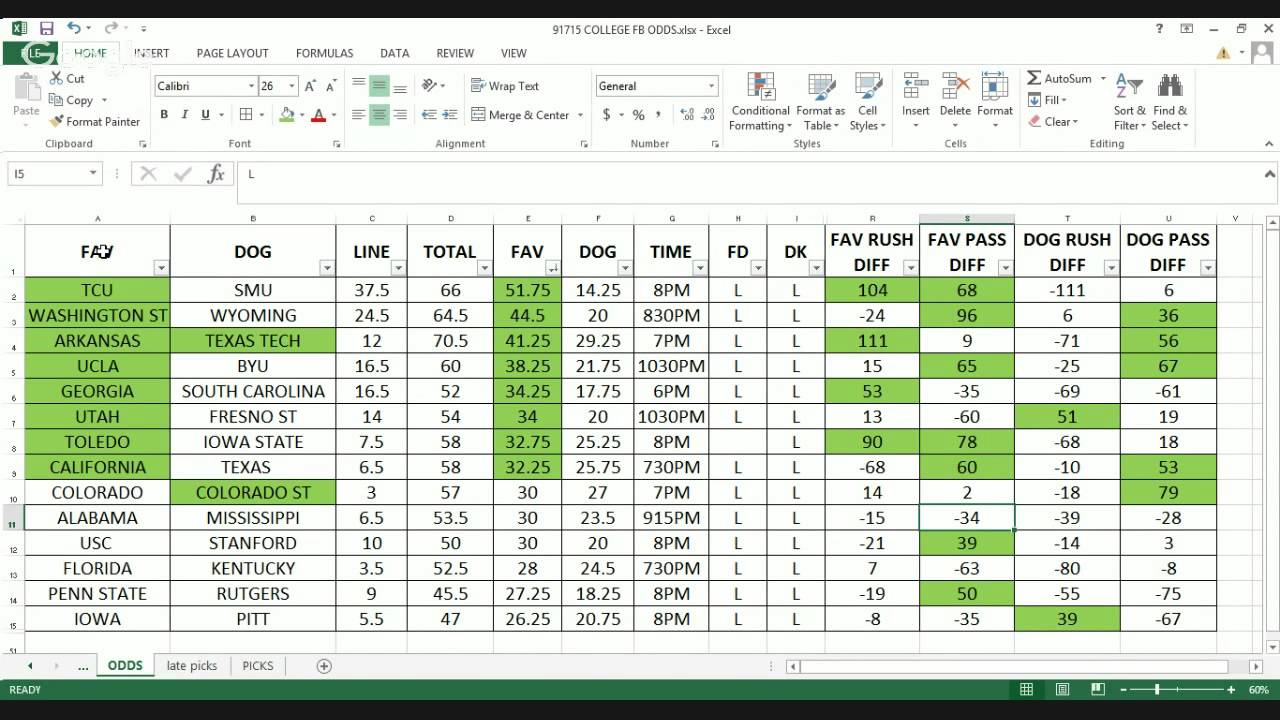
Task: Open the orientation text rotation options
Action: (x=429, y=86)
